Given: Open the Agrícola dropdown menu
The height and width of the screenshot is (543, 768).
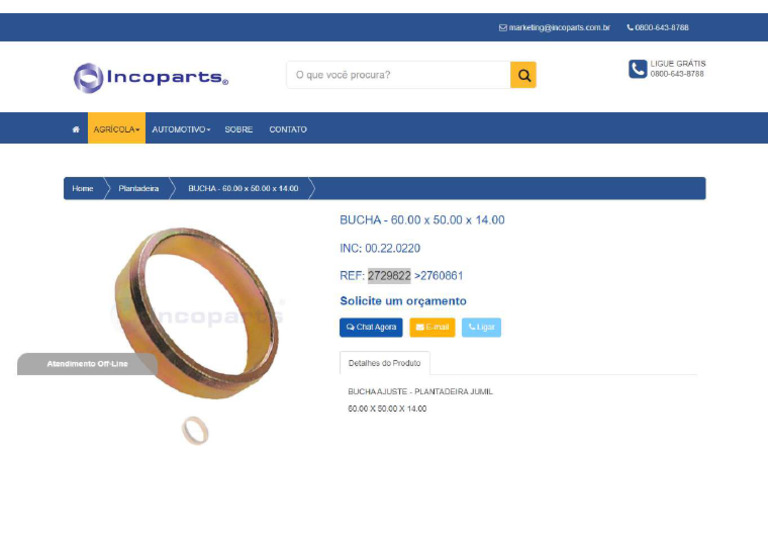Looking at the screenshot, I should tap(117, 129).
